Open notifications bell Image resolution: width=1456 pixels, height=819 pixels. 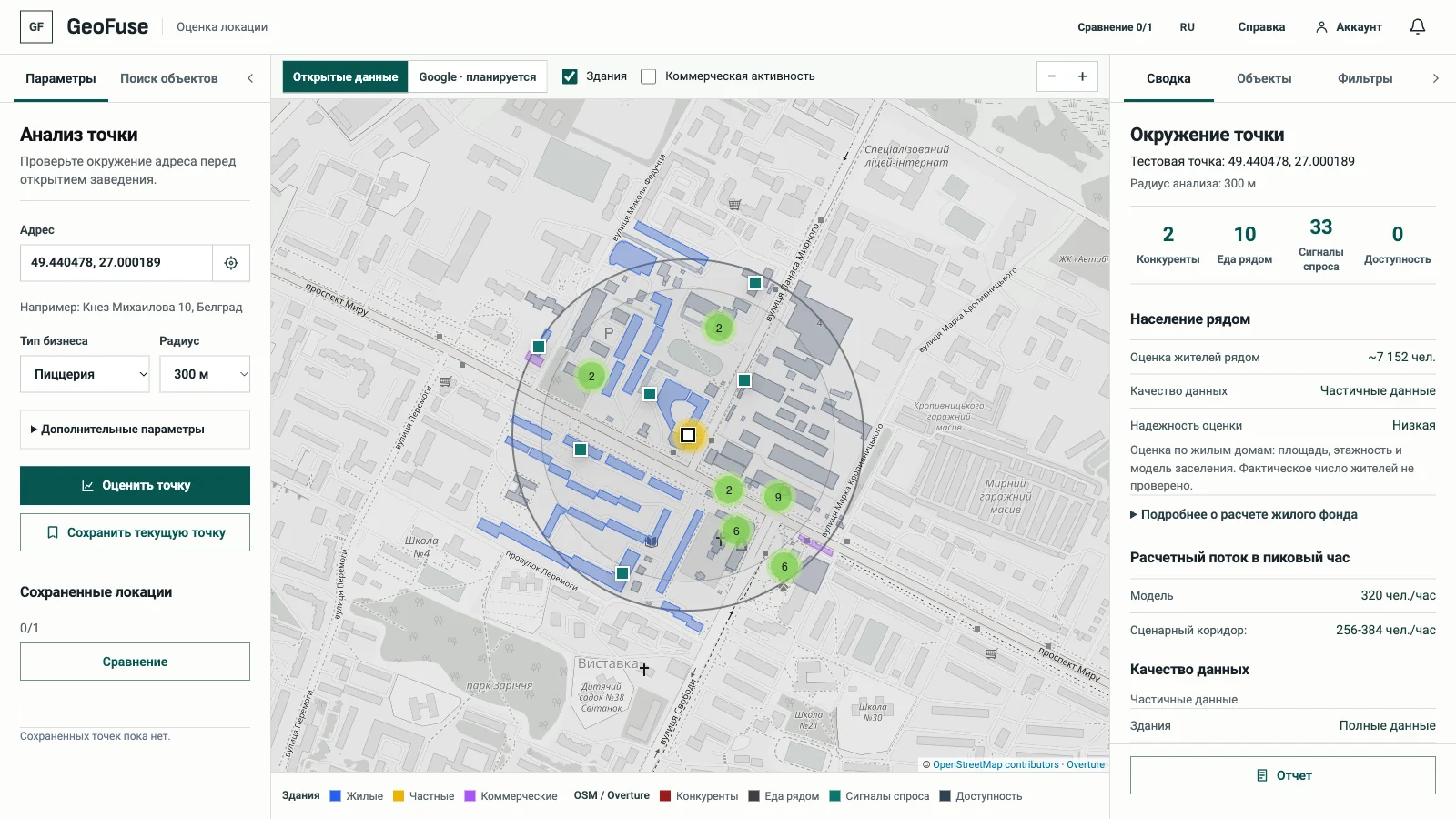(1417, 27)
